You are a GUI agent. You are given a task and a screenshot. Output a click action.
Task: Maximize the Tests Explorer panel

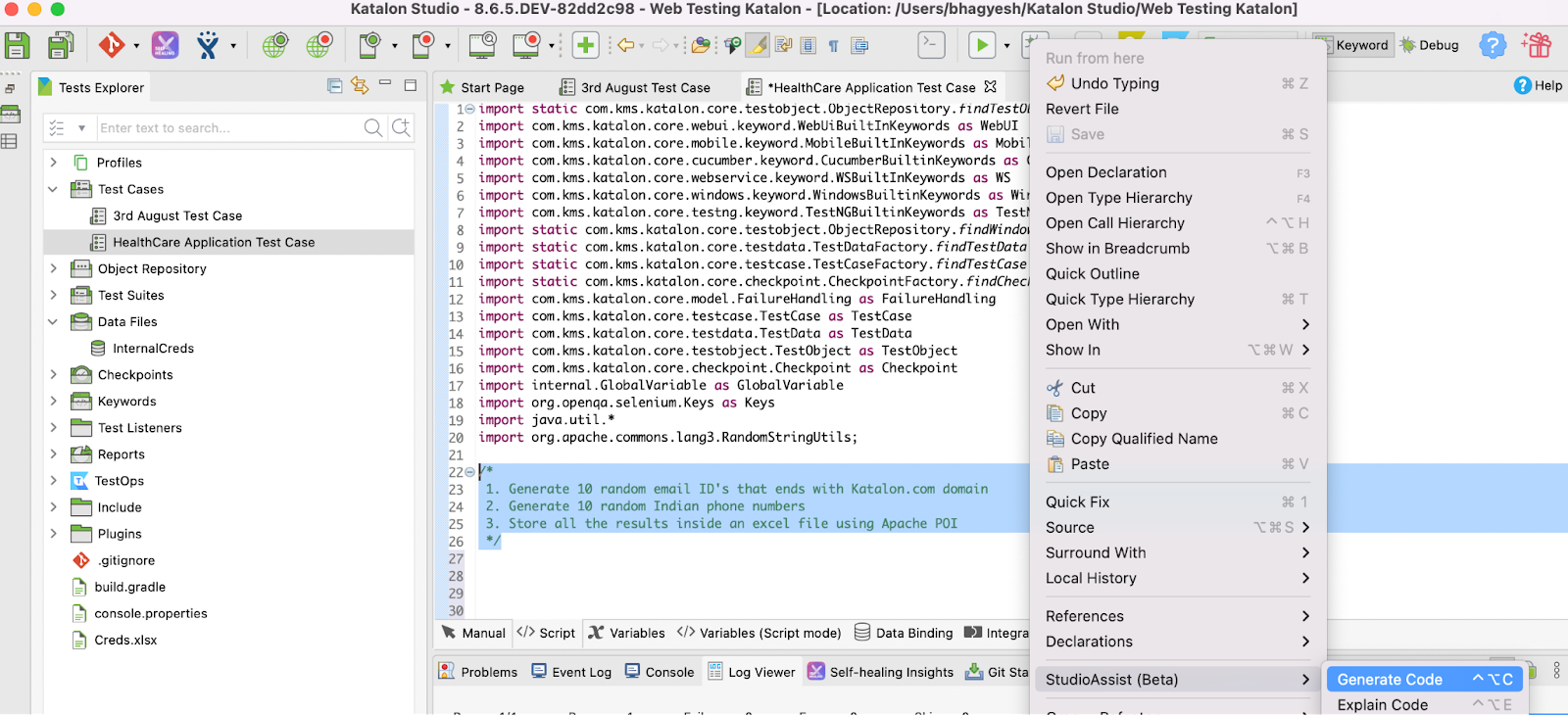point(411,85)
